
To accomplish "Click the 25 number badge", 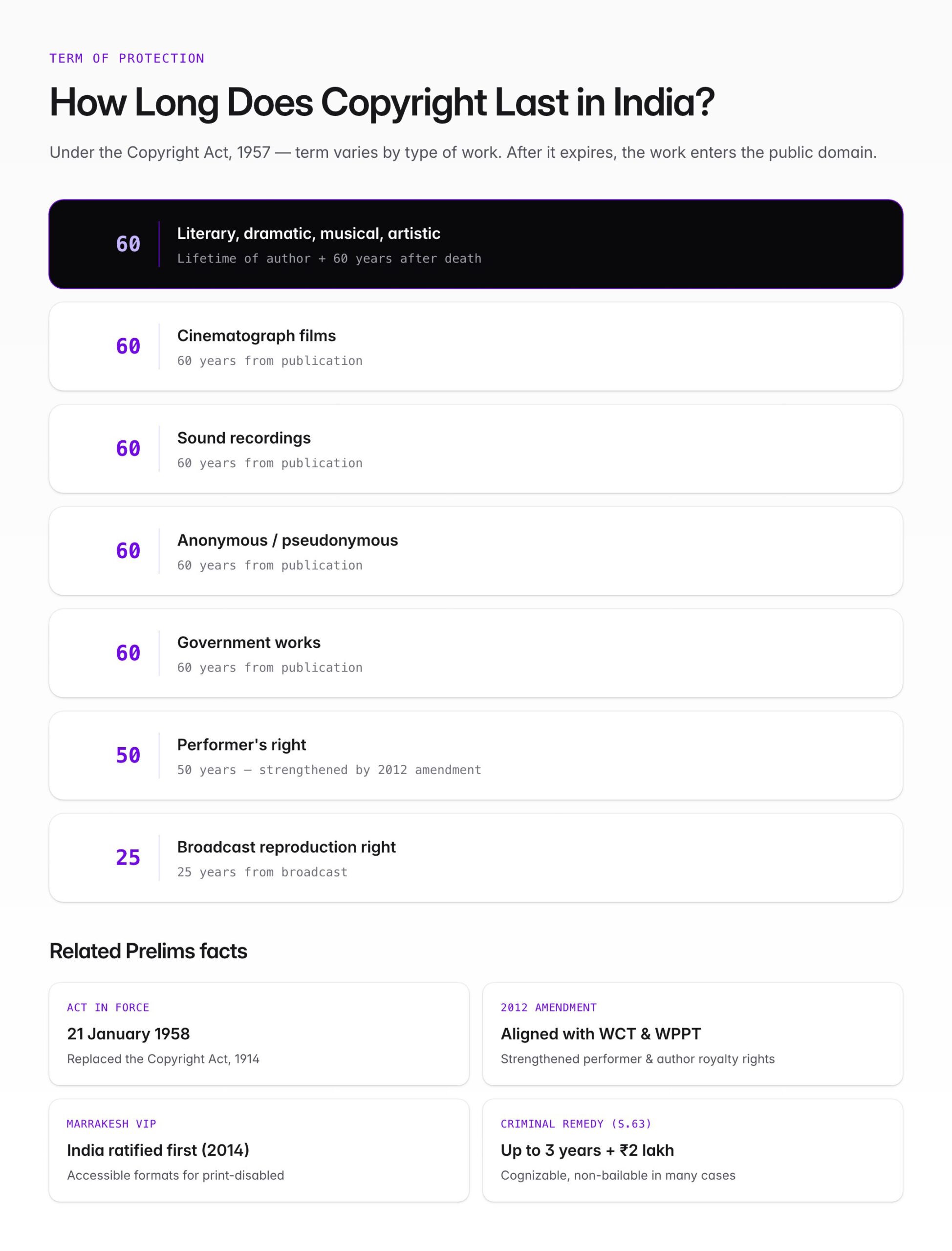I will [128, 858].
